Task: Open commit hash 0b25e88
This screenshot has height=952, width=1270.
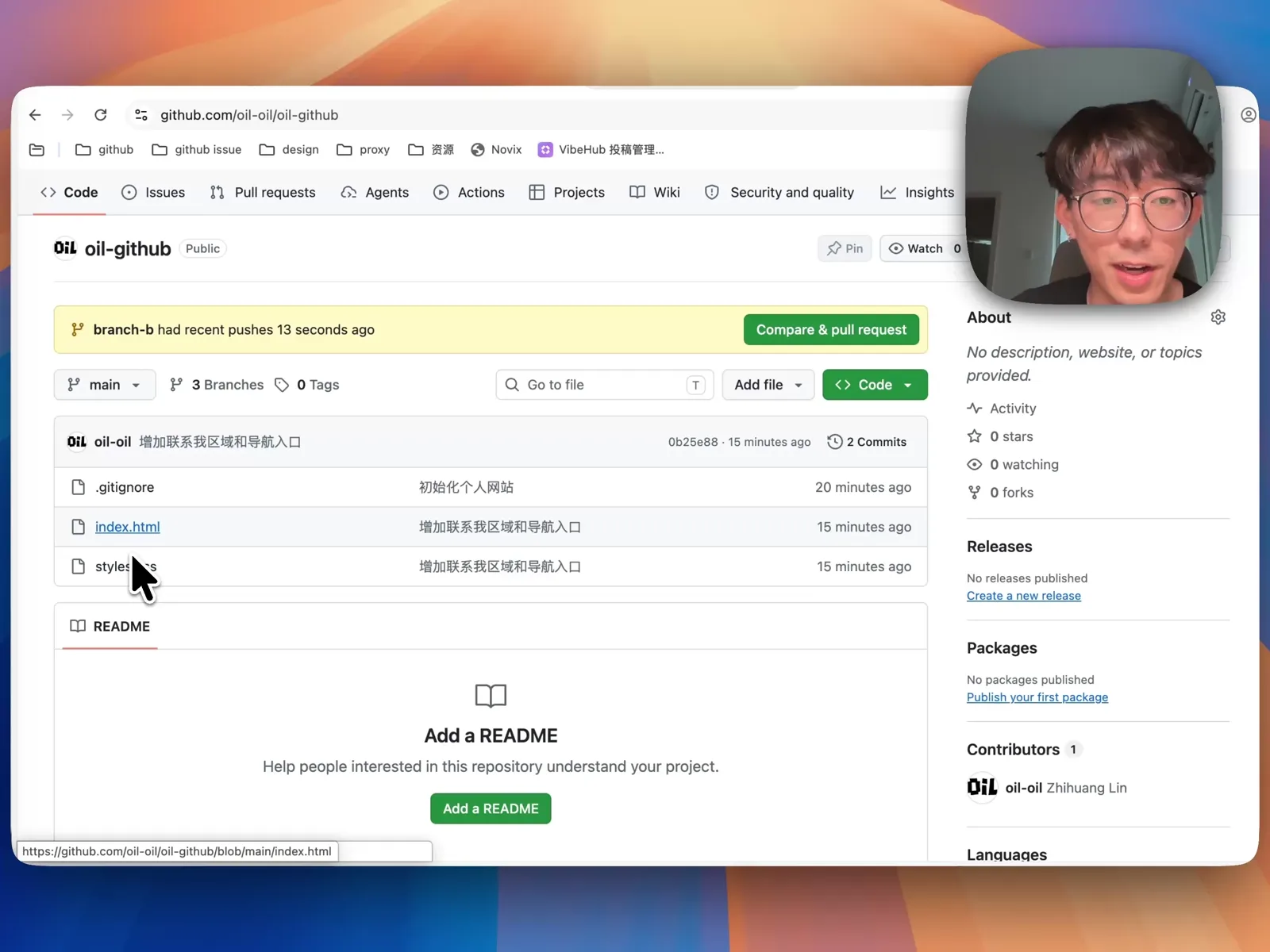Action: pyautogui.click(x=693, y=442)
